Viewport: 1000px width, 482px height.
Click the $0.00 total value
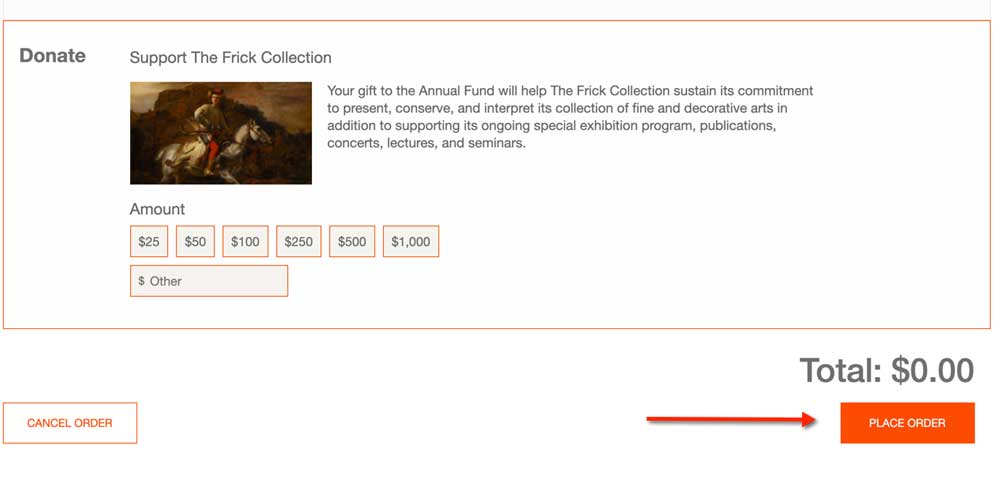pyautogui.click(x=932, y=370)
